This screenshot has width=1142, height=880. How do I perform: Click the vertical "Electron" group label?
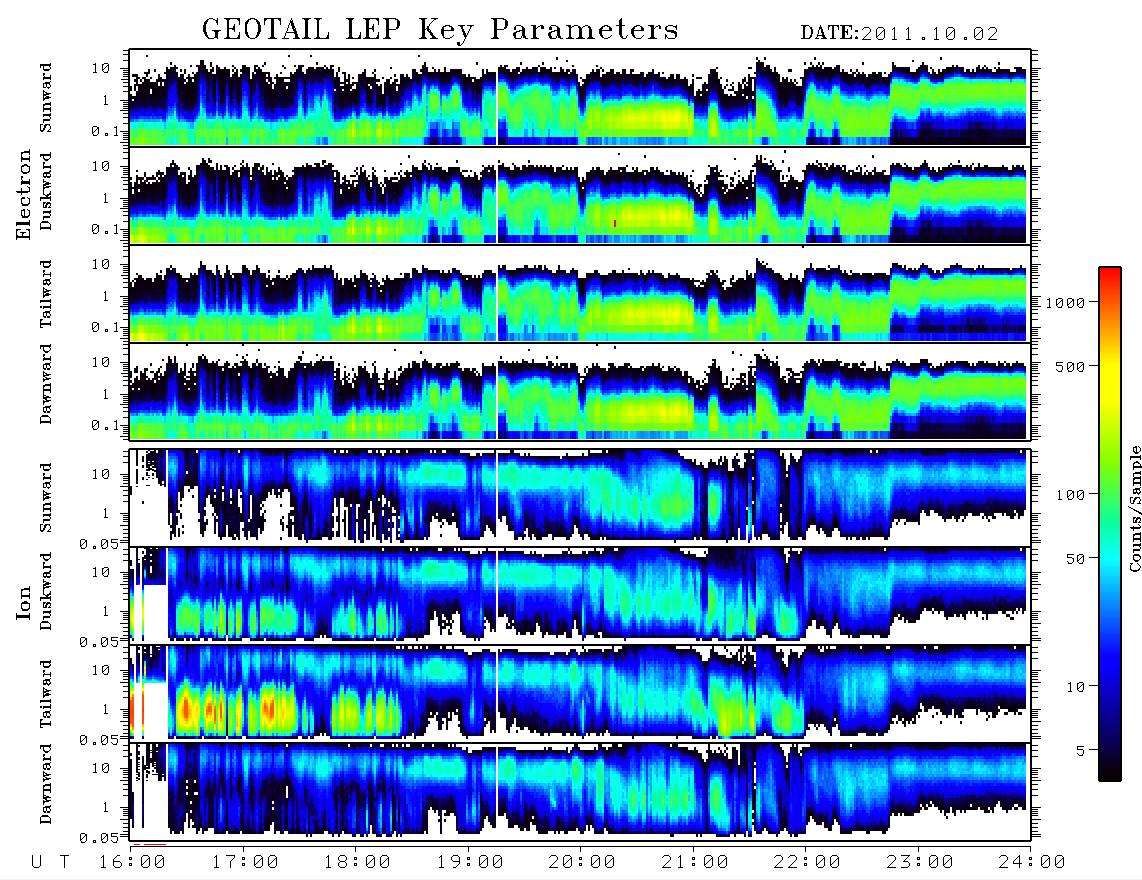(24, 194)
